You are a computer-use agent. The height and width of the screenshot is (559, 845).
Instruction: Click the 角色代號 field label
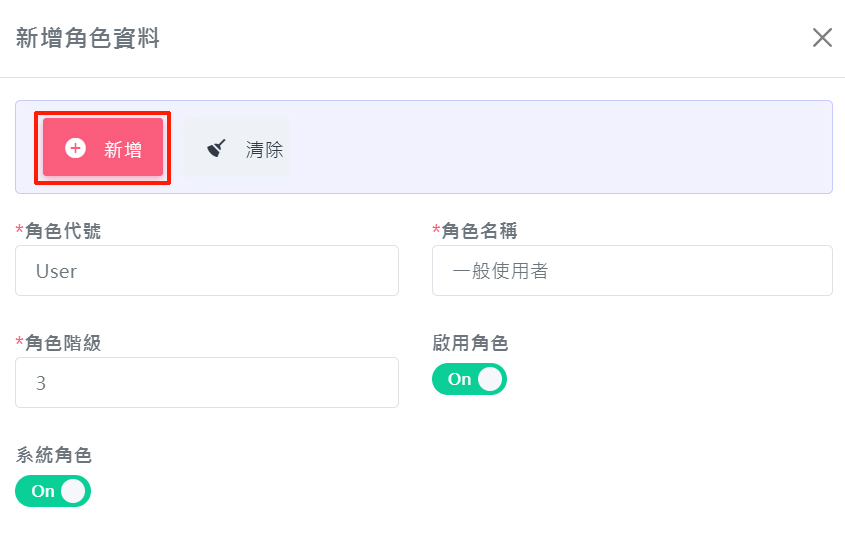click(62, 231)
